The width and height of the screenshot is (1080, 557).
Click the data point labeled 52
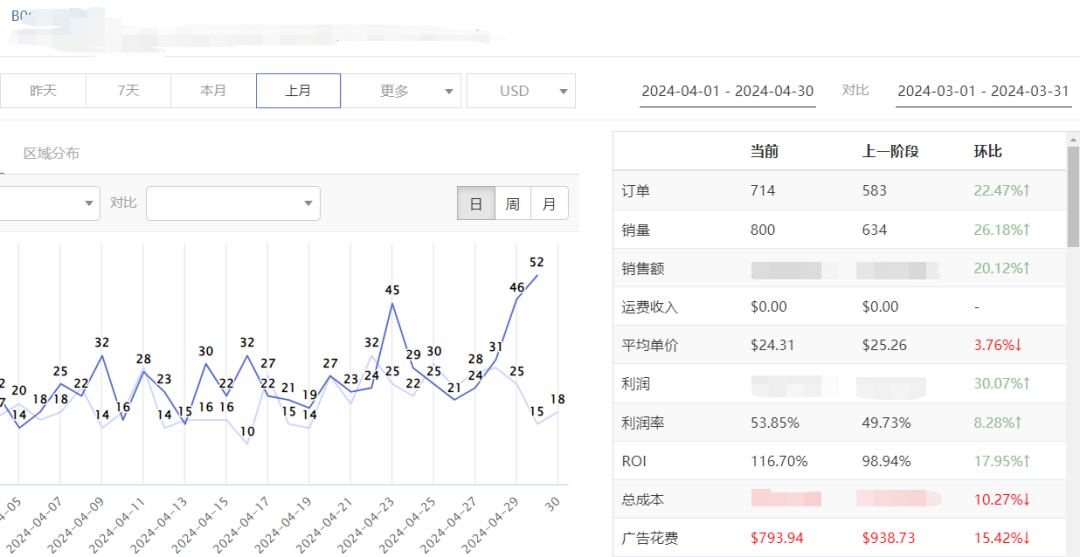[x=538, y=276]
